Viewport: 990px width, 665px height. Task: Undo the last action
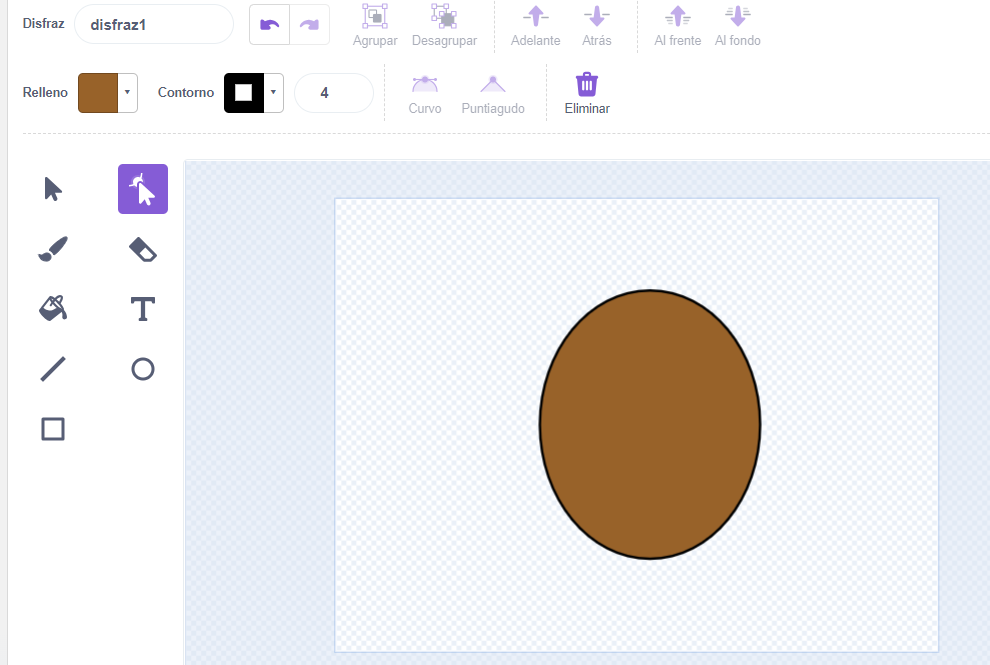tap(270, 24)
